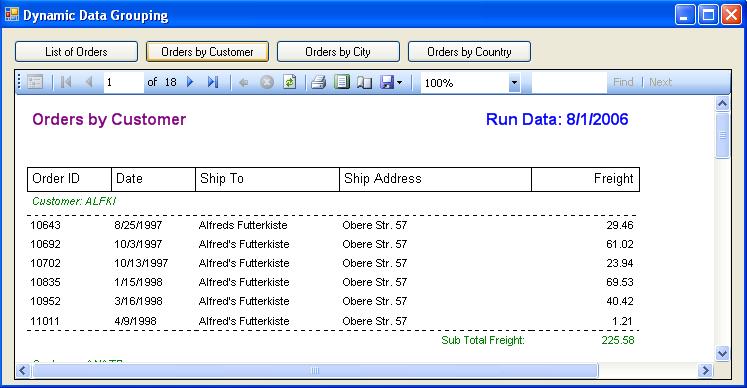Click the horizontal scrollbar left arrow
This screenshot has height=388, width=747.
(x=23, y=370)
